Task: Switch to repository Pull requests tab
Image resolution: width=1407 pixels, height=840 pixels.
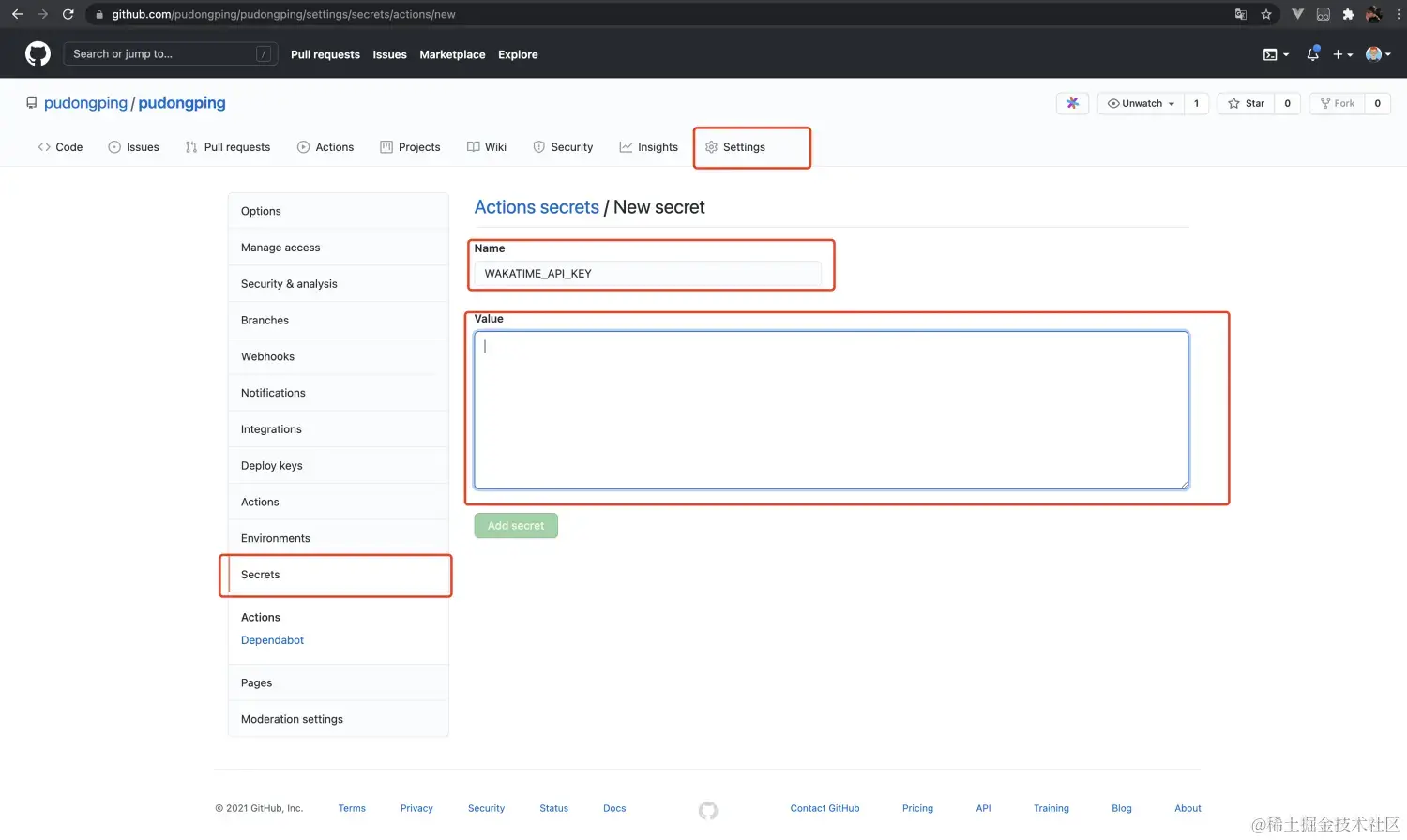Action: tap(228, 147)
